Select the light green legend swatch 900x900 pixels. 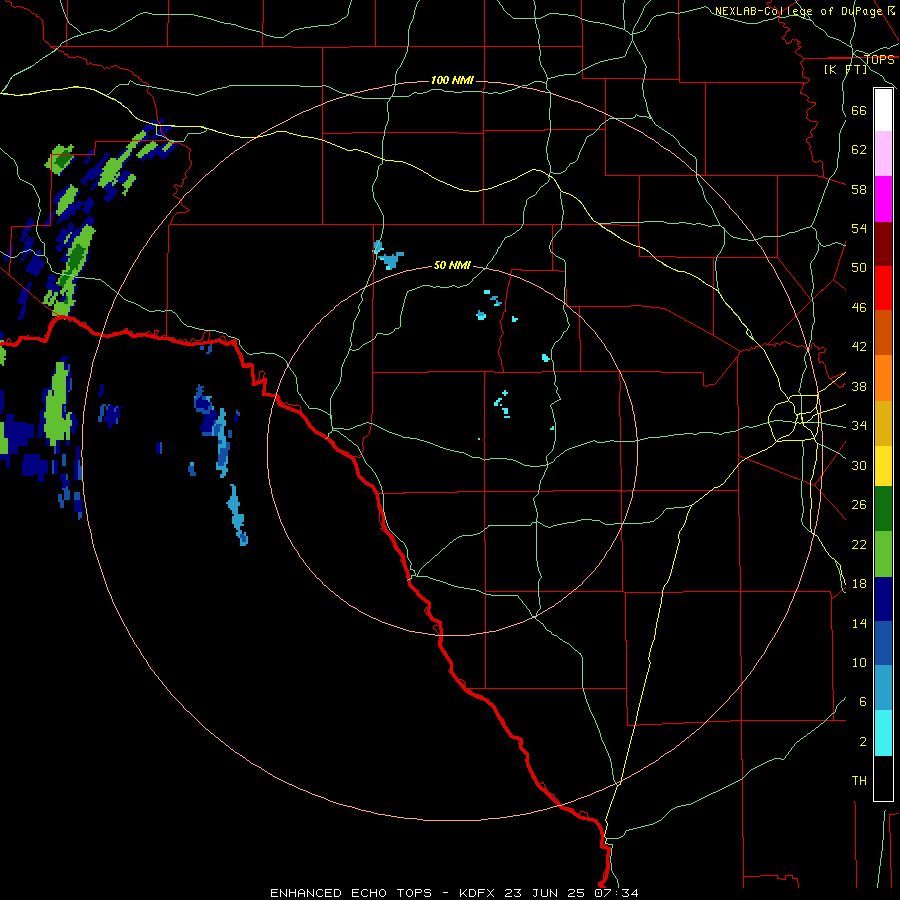point(883,554)
